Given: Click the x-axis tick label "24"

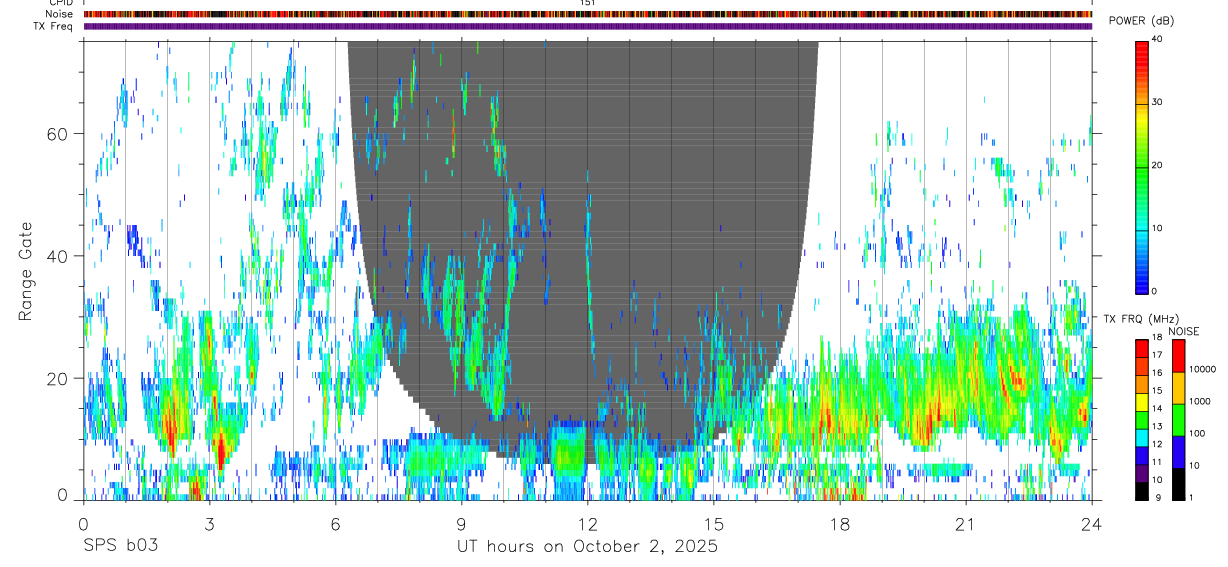Looking at the screenshot, I should pos(1092,524).
